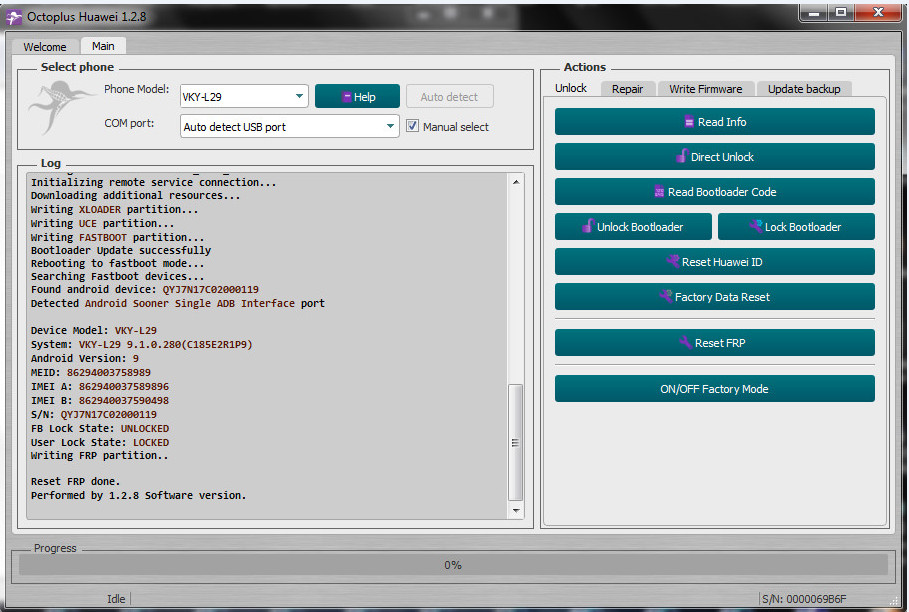
Task: Run the Factory Data Reset action
Action: pos(714,297)
